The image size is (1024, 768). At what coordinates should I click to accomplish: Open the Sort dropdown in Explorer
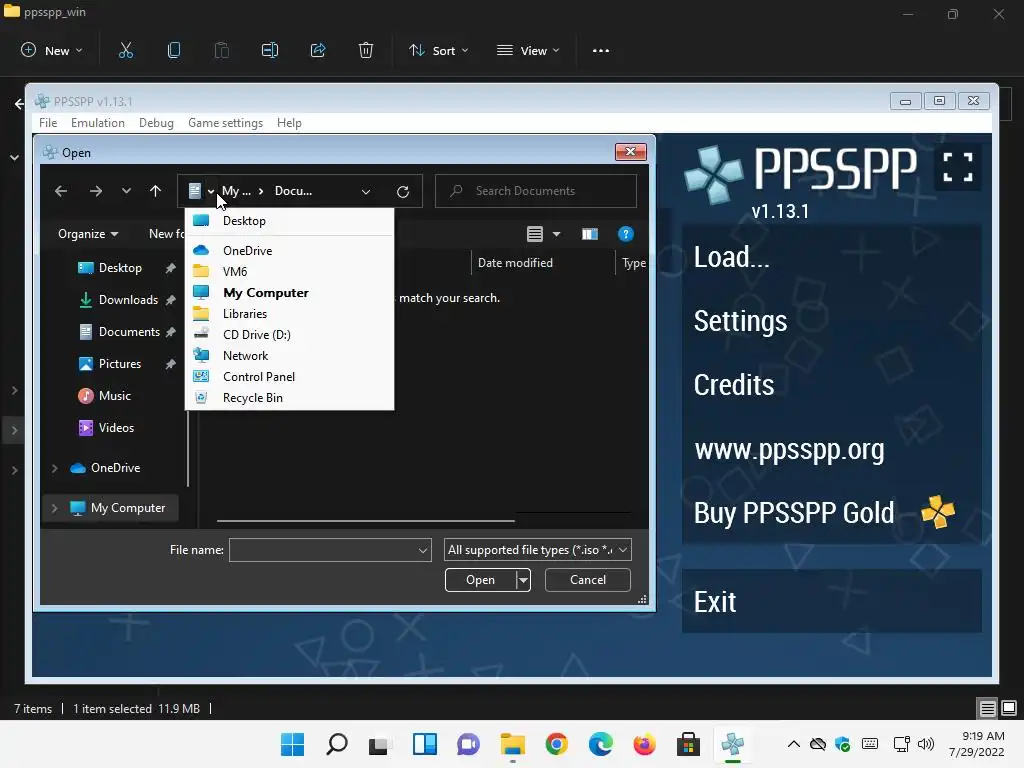tap(439, 50)
